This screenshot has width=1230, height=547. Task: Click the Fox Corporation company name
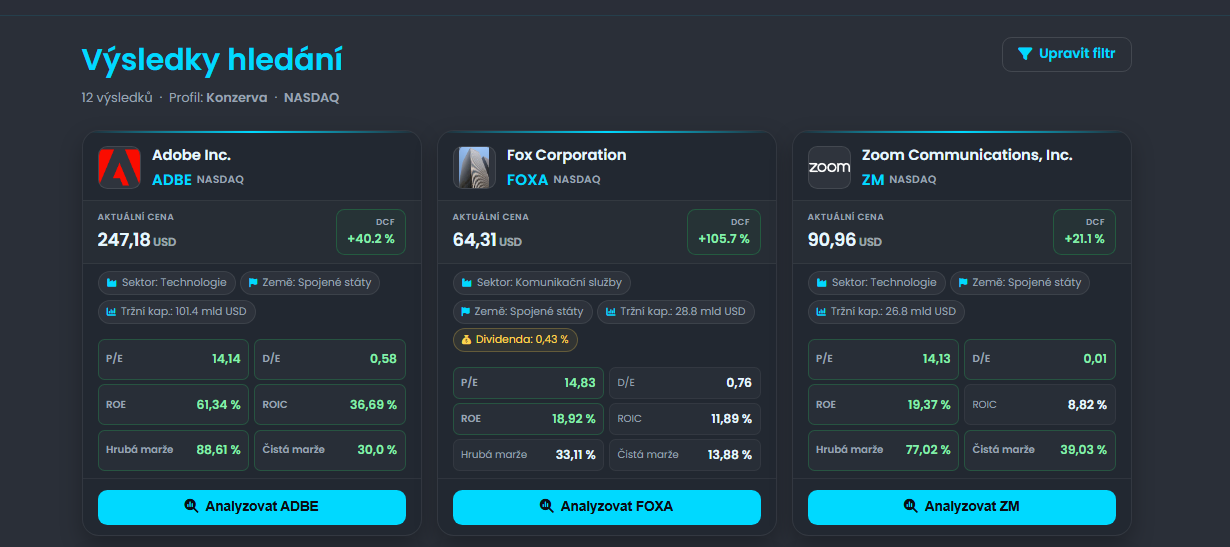[566, 155]
